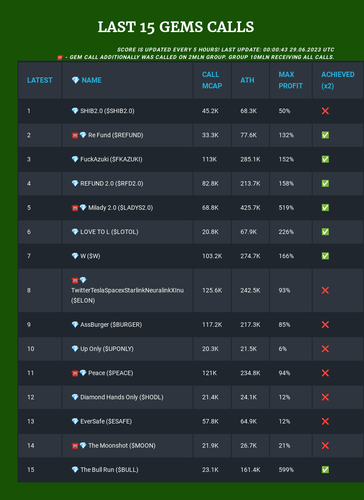Select Peace ($PEACE) name
364x500 pixels.
[111, 373]
